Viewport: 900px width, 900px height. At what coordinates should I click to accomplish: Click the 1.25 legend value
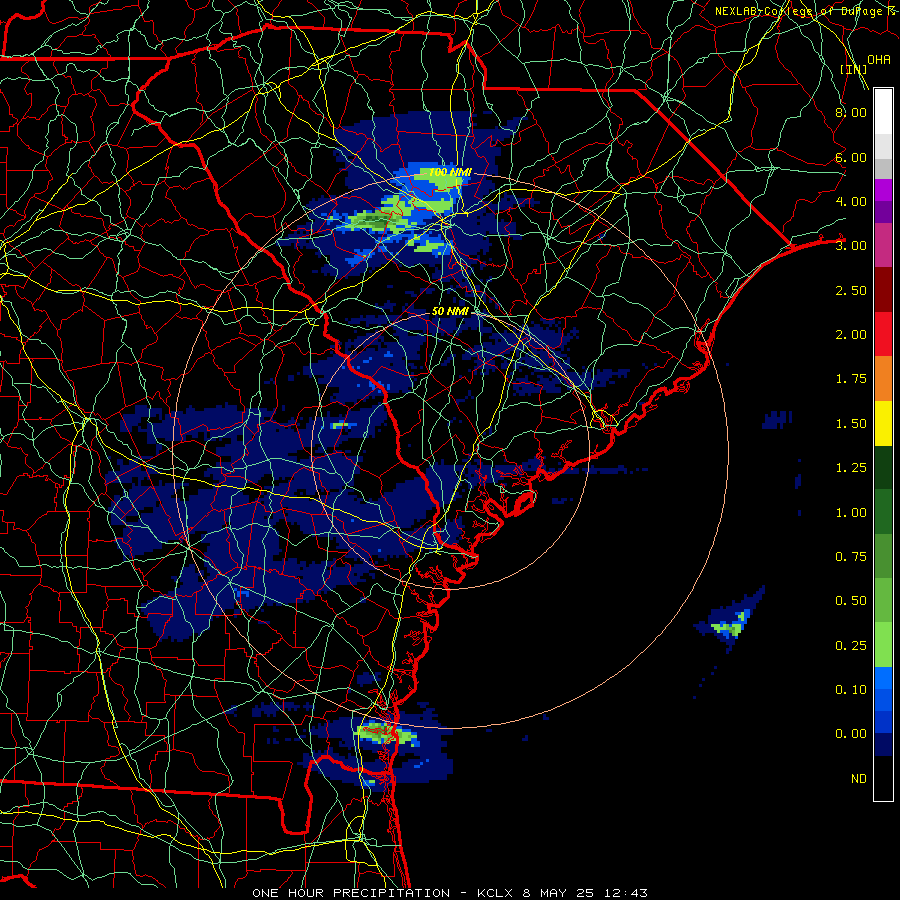pos(851,468)
